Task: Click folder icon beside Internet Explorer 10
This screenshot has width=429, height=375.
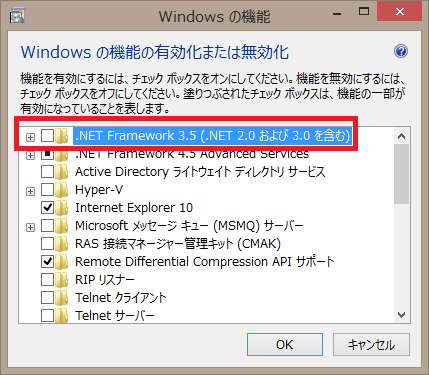Action: pyautogui.click(x=62, y=208)
